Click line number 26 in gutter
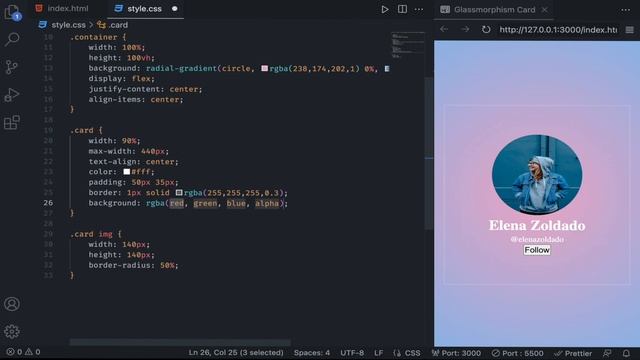Viewport: 640px width, 360px height. pyautogui.click(x=48, y=203)
